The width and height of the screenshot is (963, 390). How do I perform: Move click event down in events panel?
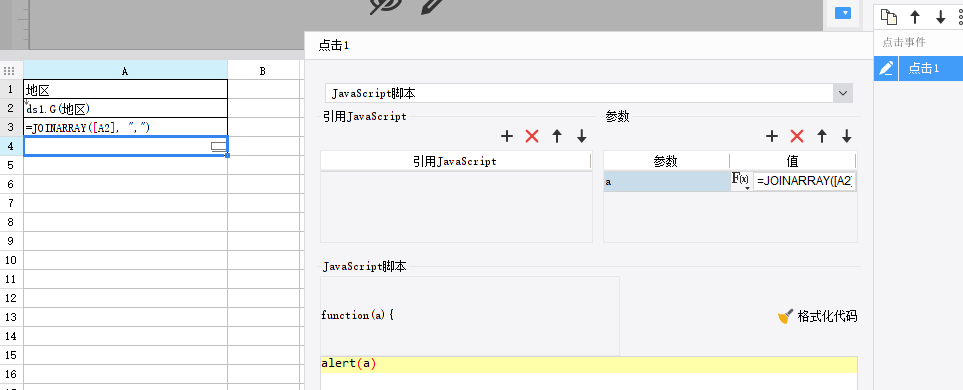(940, 17)
